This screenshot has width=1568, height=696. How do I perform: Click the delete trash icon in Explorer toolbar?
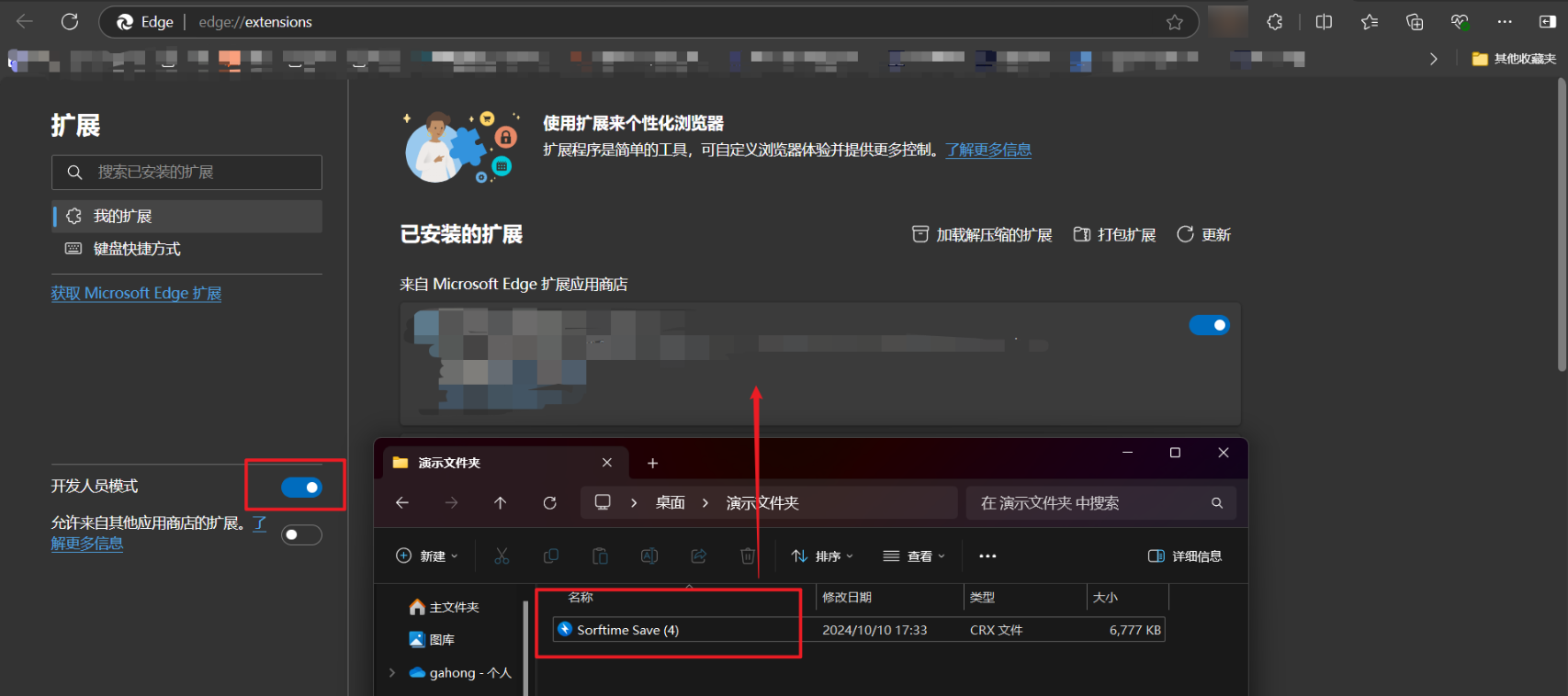pyautogui.click(x=748, y=556)
